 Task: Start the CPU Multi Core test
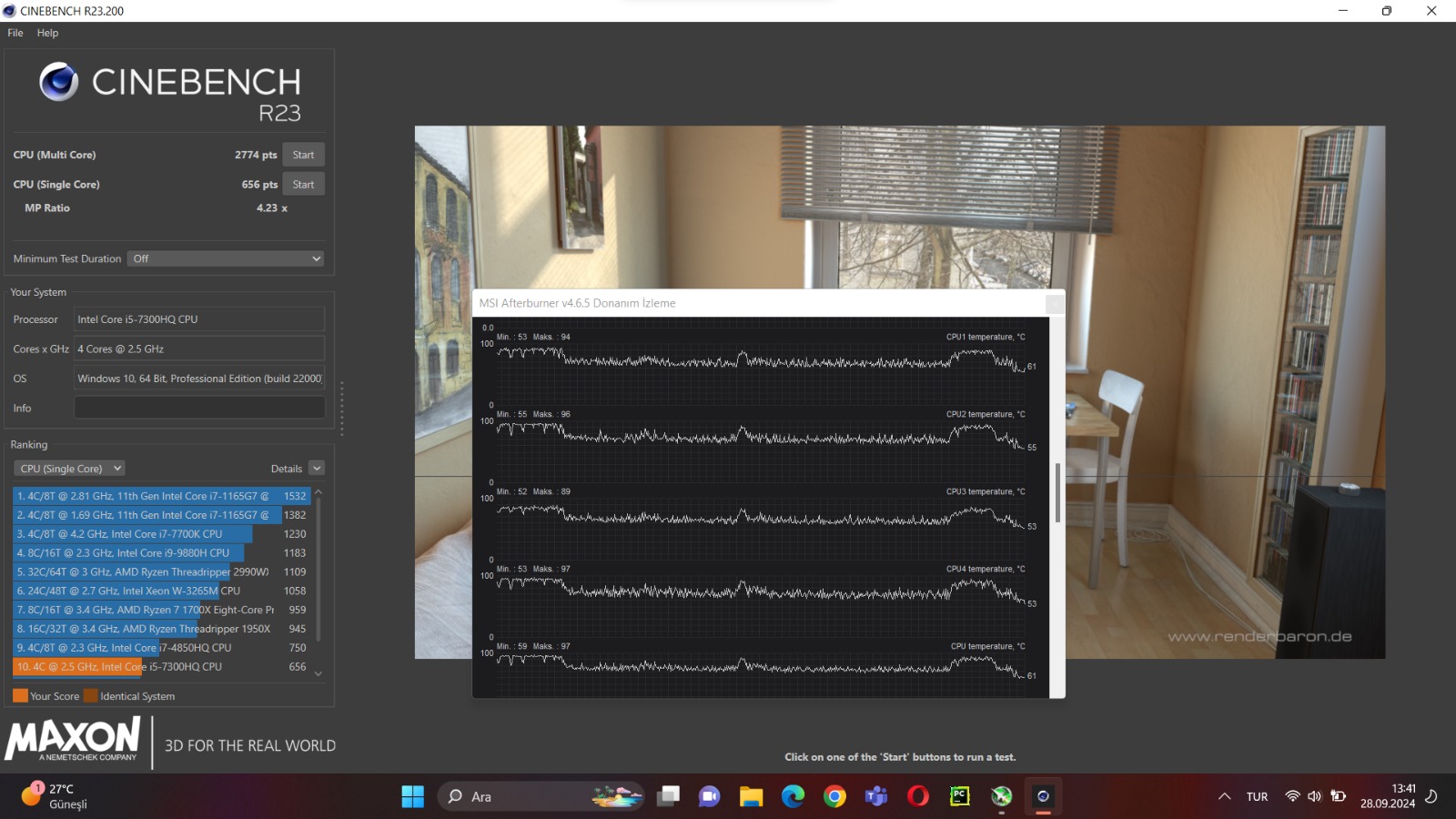pos(303,155)
